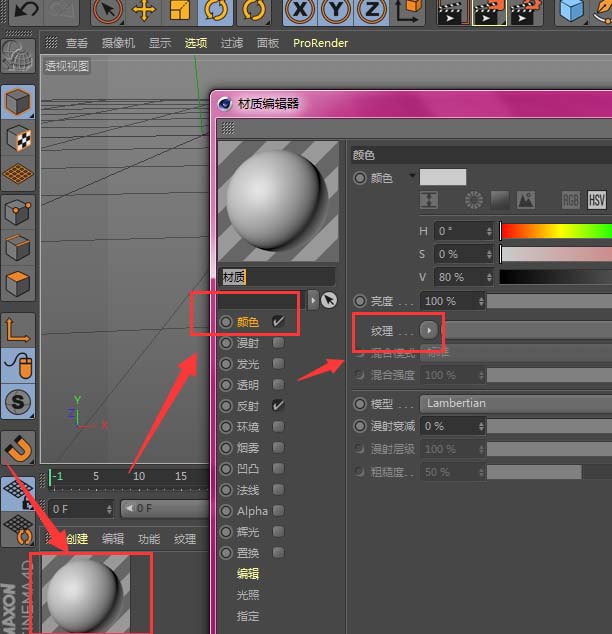Switch to Edges mode
612x634 pixels.
[x=18, y=247]
